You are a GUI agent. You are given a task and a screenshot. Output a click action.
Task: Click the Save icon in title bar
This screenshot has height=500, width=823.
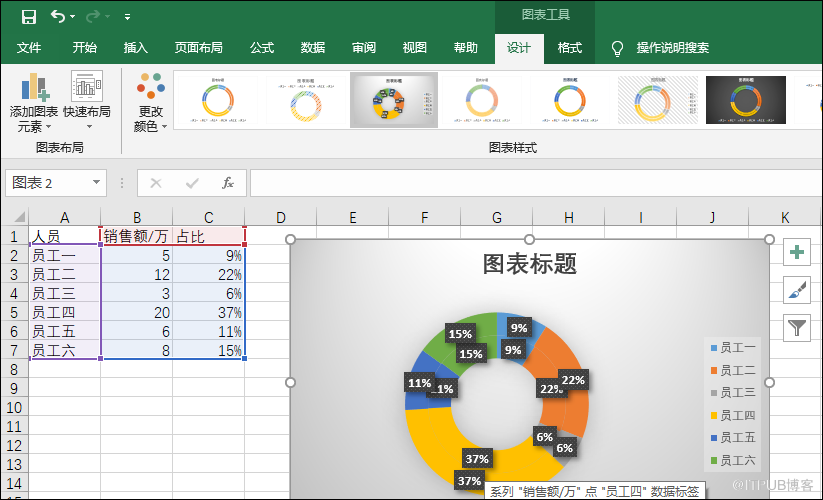(29, 16)
